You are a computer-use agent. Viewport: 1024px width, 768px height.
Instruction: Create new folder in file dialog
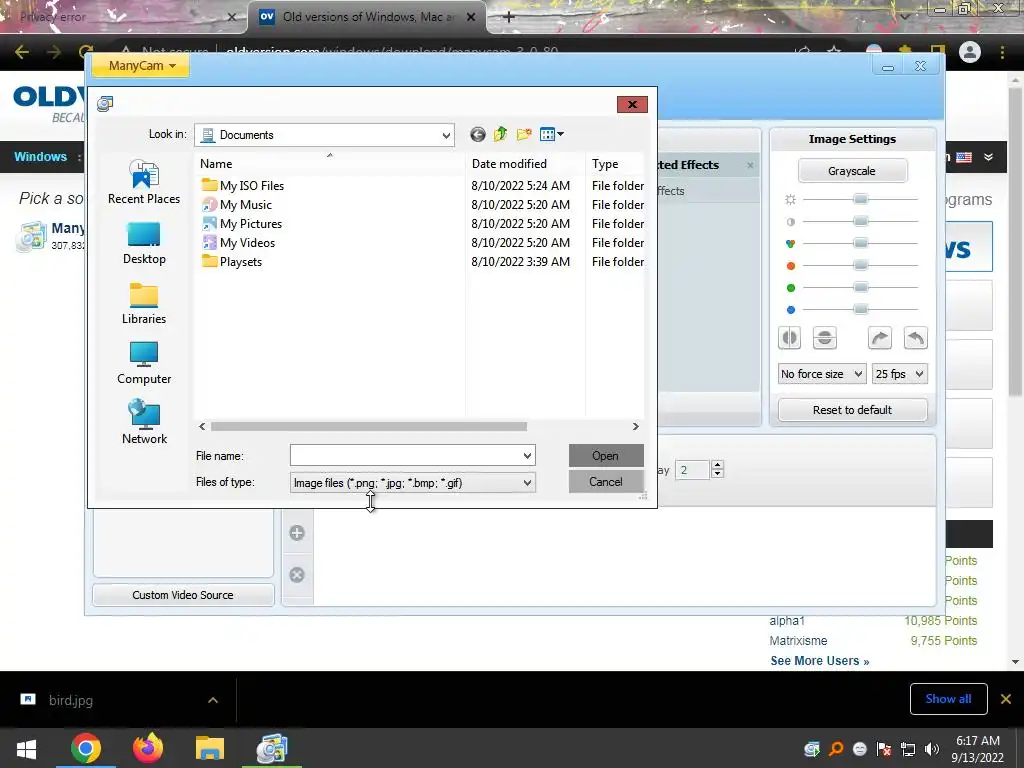[524, 135]
